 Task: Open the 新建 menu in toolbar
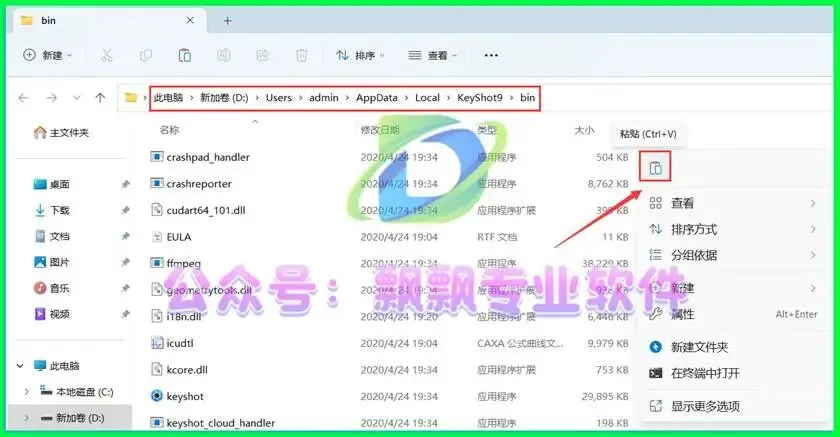[47, 55]
